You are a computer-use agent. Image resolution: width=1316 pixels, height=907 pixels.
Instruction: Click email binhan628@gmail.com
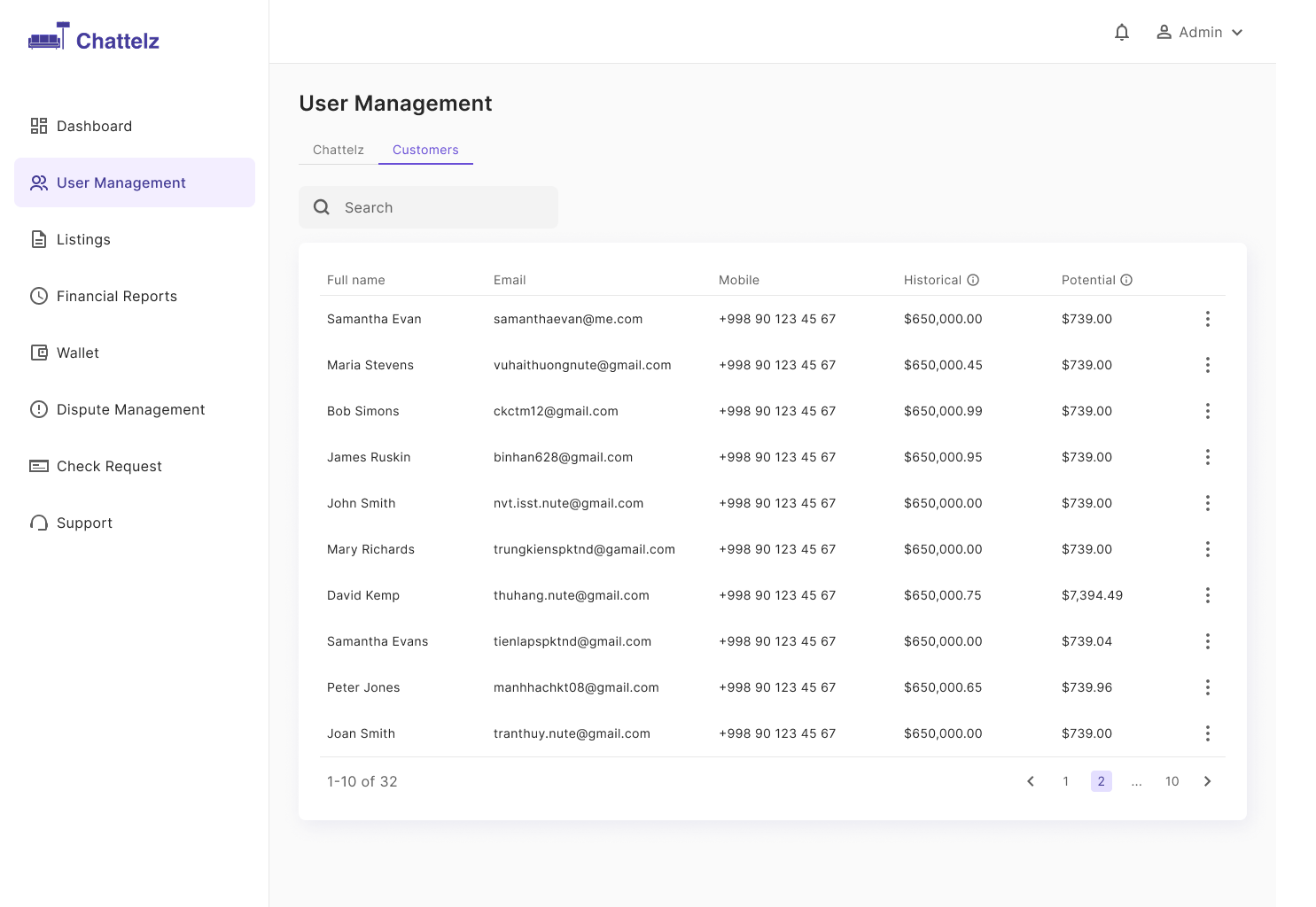[563, 457]
